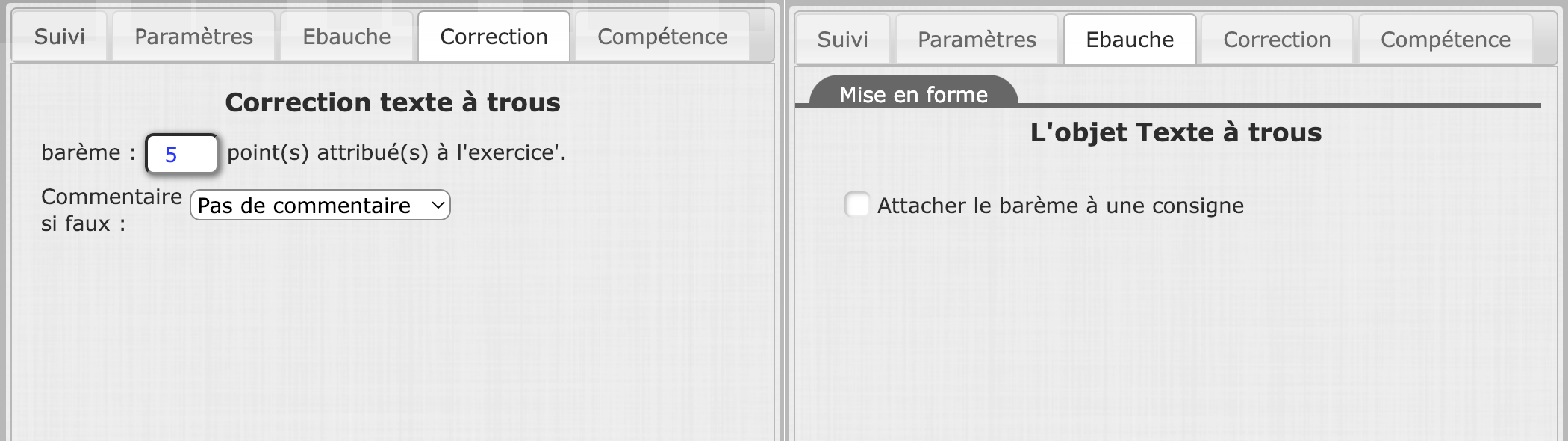Click the Commentaire si faux label
Screen dimensions: 1568x441
pos(111,209)
